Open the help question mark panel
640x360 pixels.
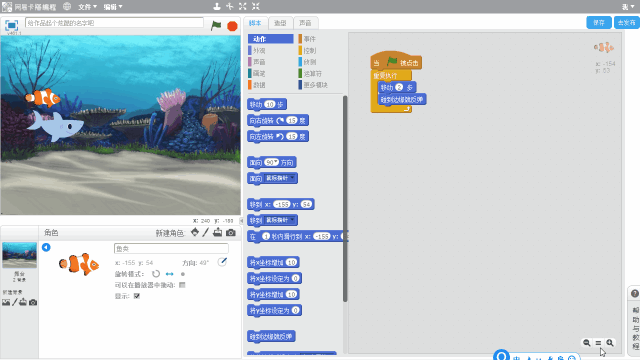pos(635,293)
